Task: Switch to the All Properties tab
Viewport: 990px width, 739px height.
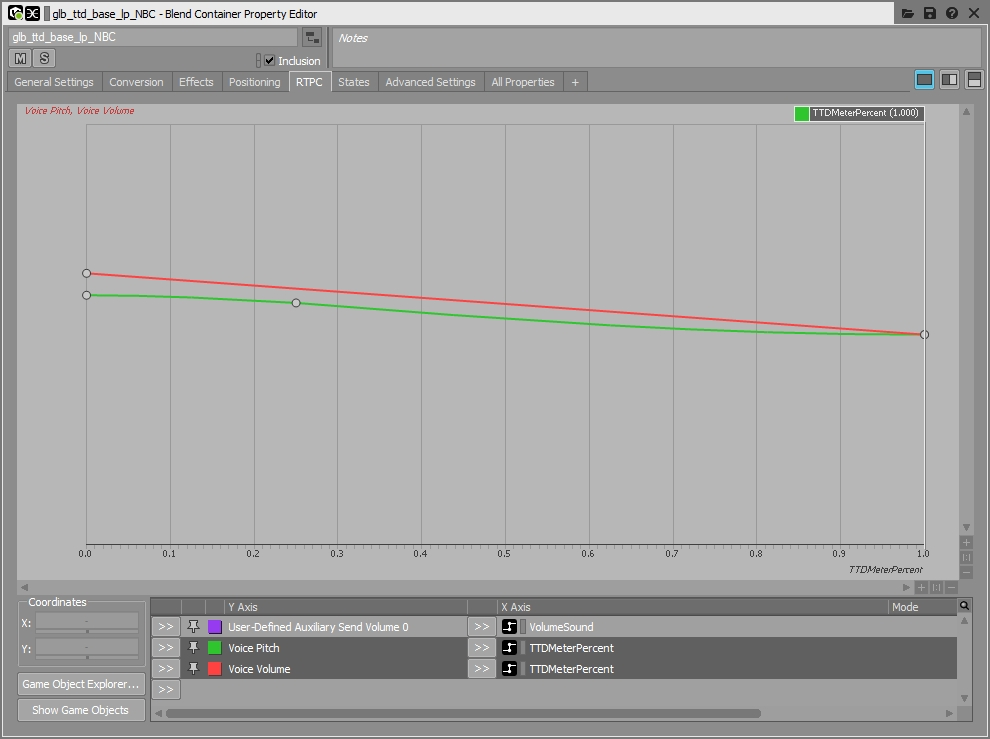Action: (523, 82)
